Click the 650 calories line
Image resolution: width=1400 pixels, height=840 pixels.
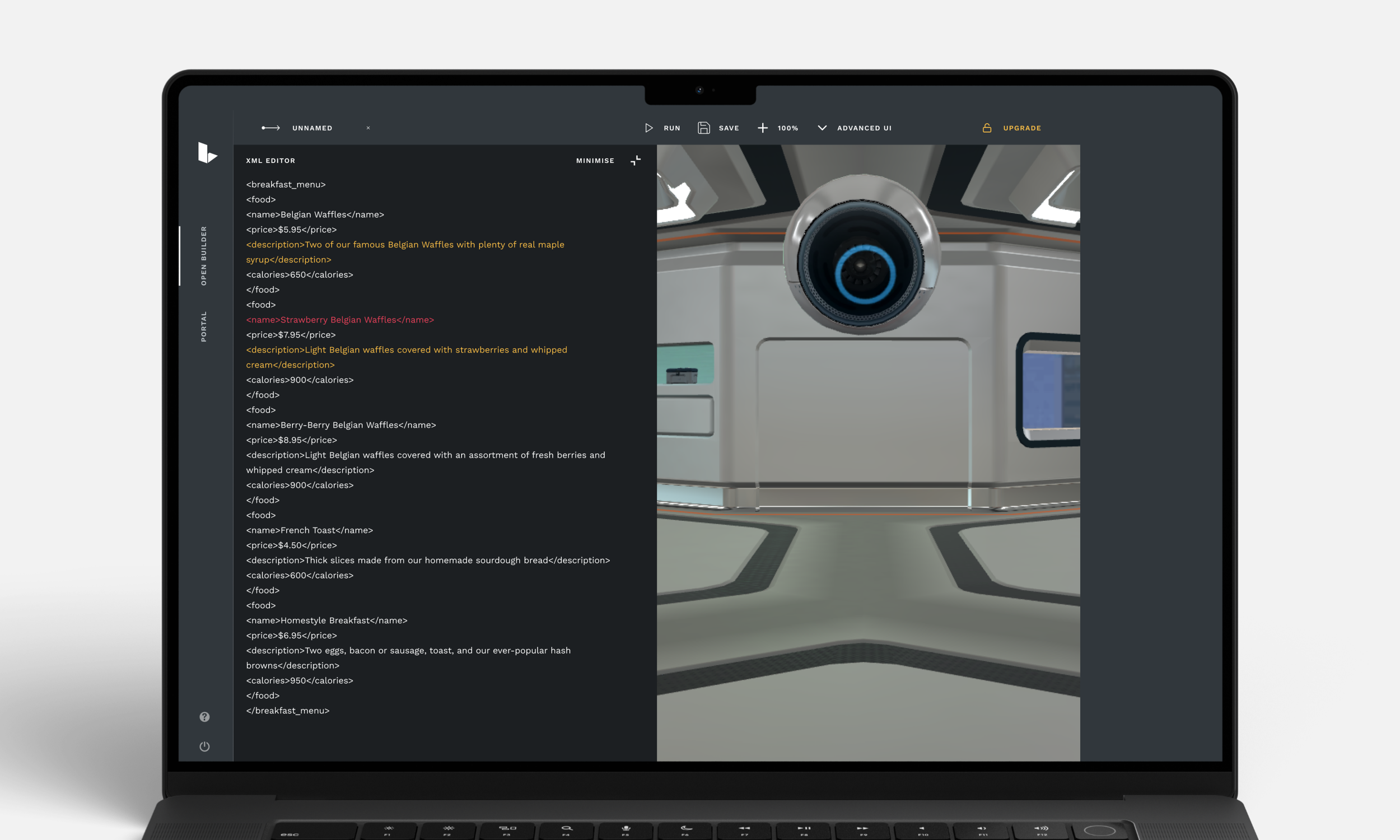pos(300,274)
